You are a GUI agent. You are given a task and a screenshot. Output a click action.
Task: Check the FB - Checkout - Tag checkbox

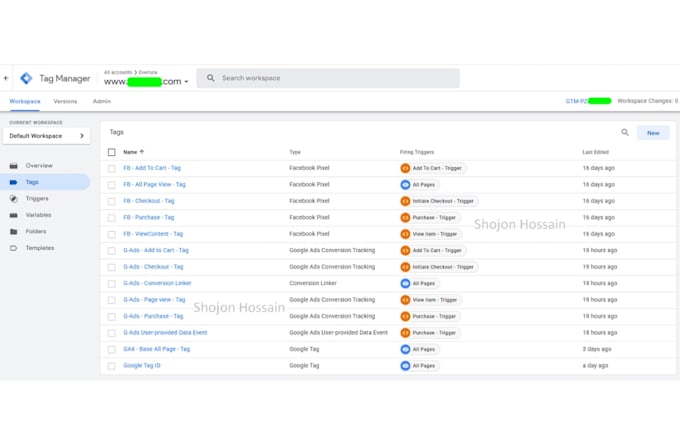111,201
